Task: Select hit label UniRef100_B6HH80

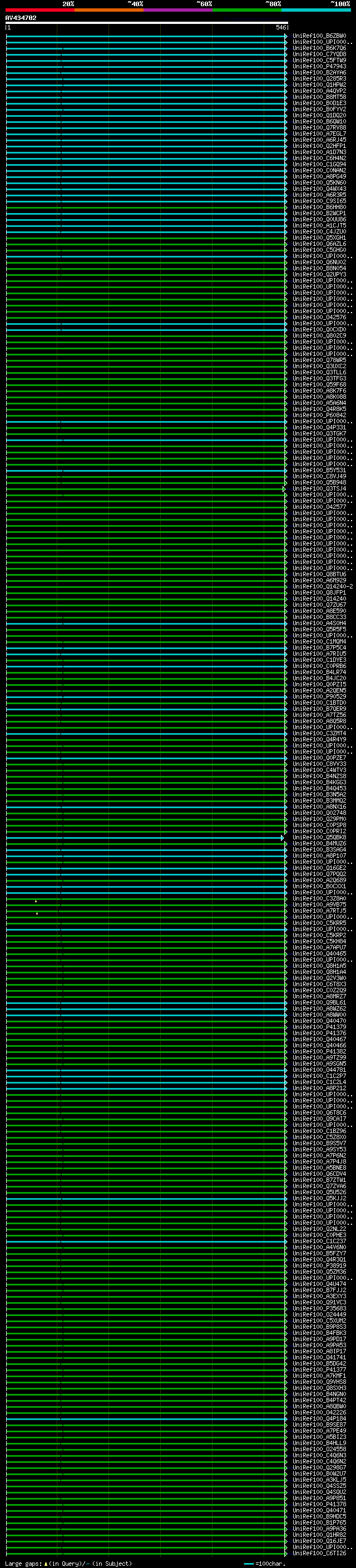Action: pyautogui.click(x=319, y=207)
